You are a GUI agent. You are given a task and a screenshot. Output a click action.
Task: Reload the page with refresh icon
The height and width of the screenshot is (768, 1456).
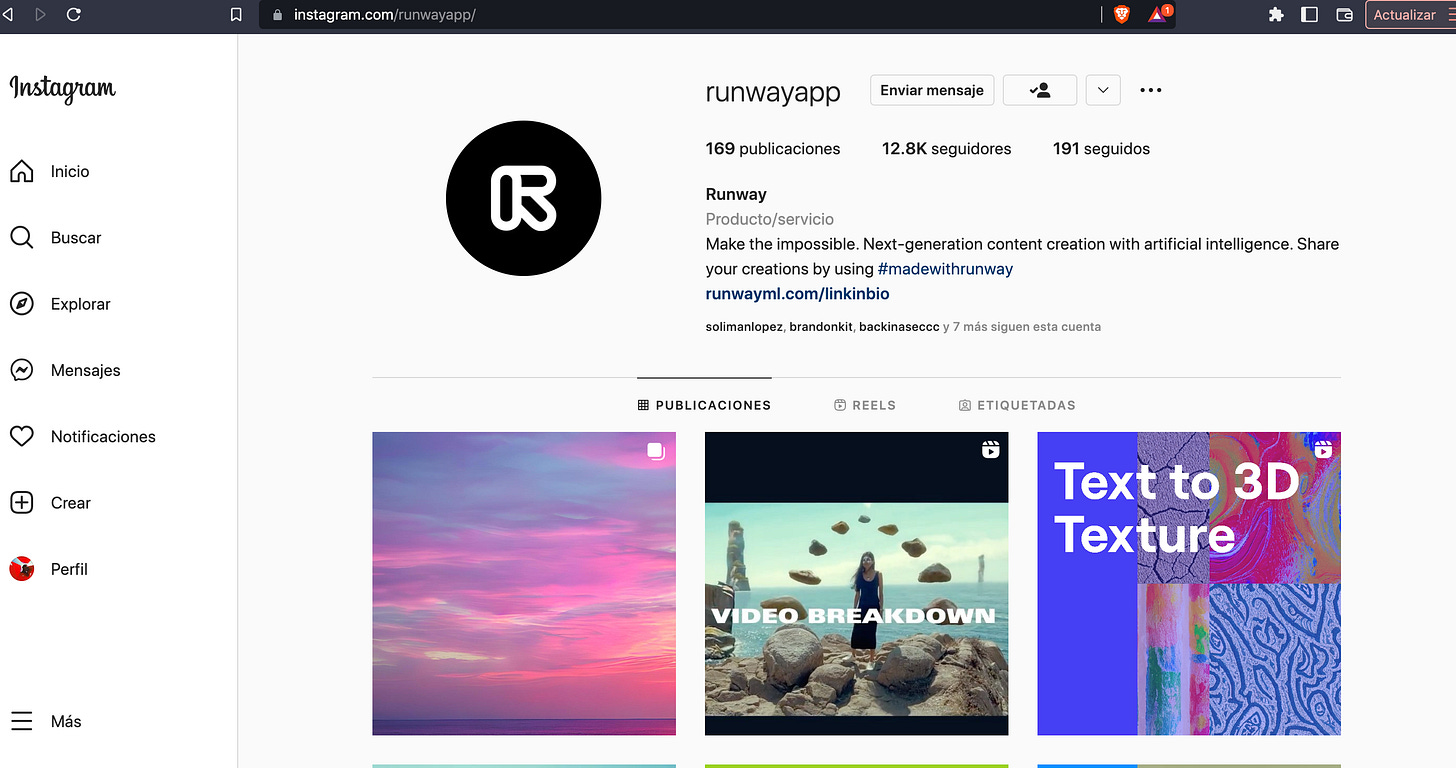[x=73, y=15]
